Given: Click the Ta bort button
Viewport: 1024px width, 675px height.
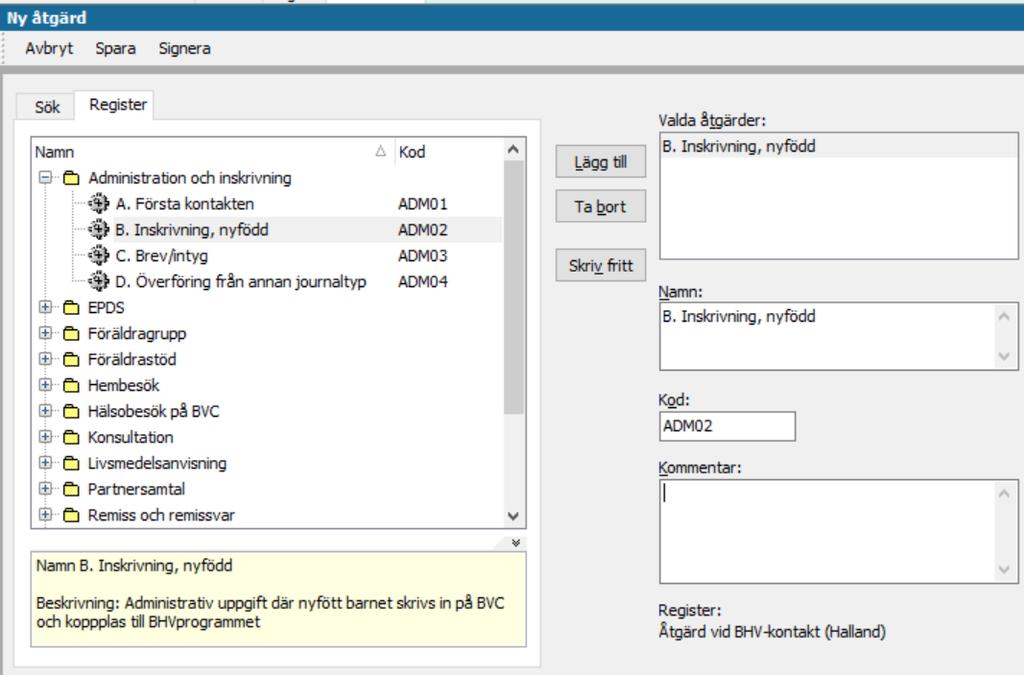Looking at the screenshot, I should point(601,206).
